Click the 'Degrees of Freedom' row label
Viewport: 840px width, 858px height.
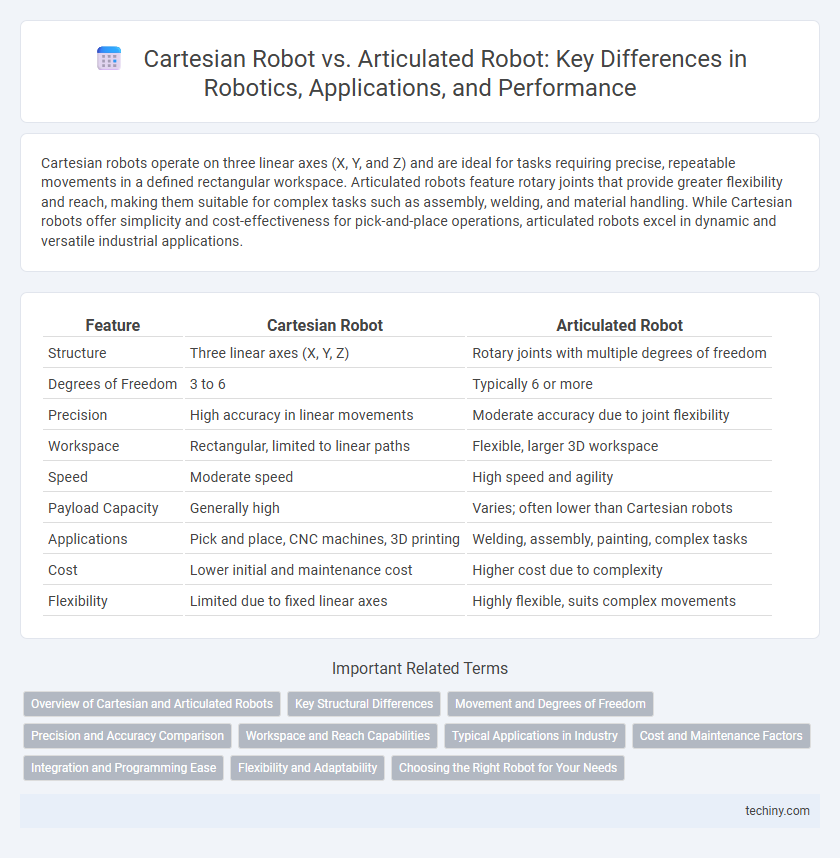(x=113, y=384)
